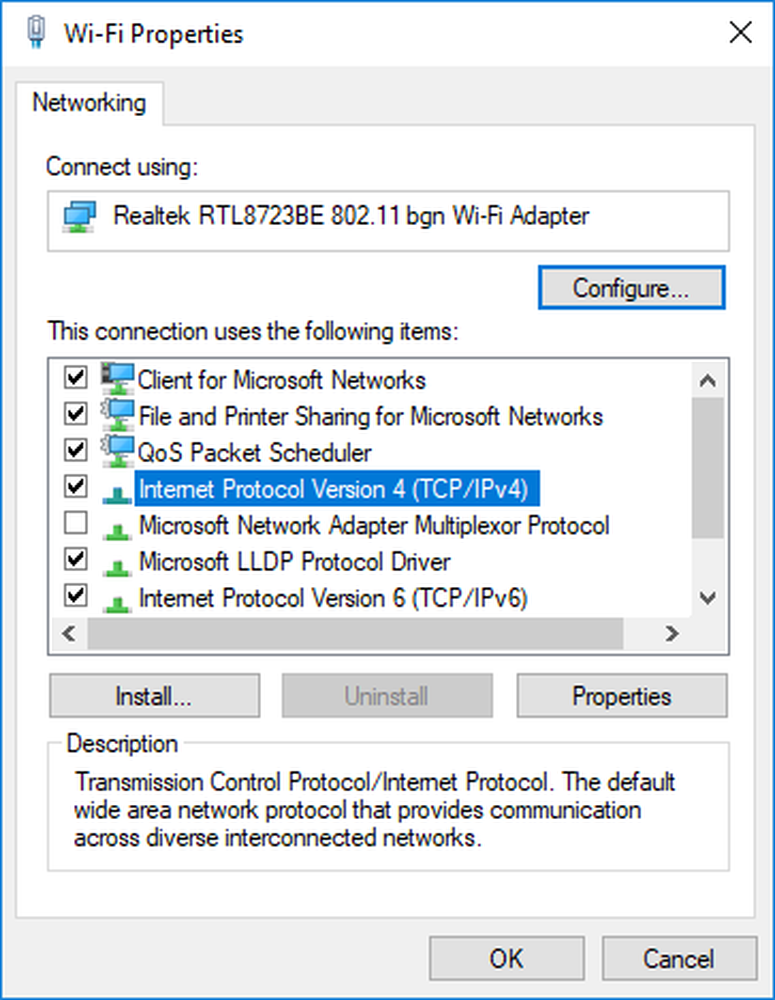
Task: Click the QoS Packet Scheduler icon
Action: [x=116, y=452]
